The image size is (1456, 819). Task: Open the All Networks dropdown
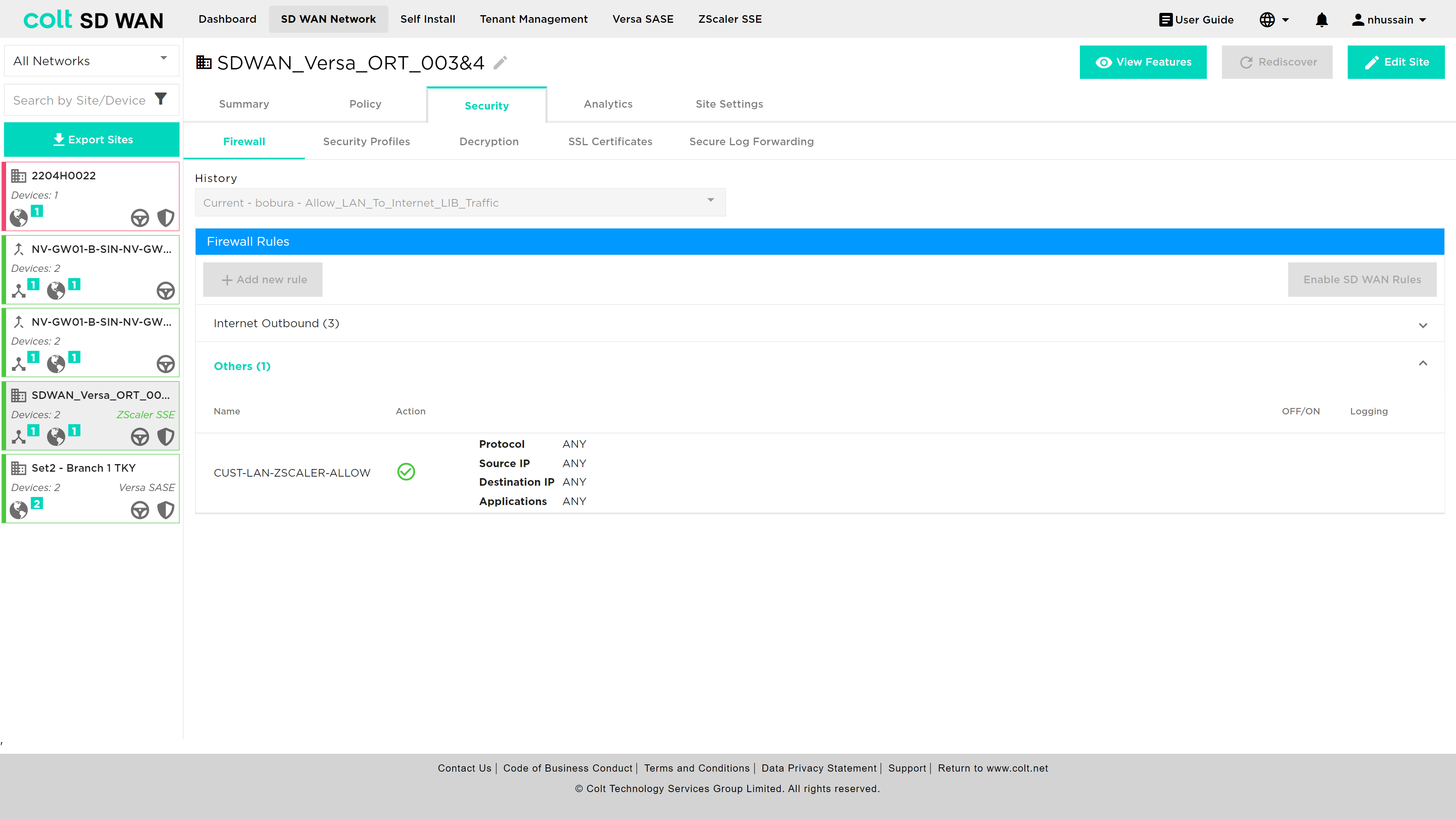point(91,61)
